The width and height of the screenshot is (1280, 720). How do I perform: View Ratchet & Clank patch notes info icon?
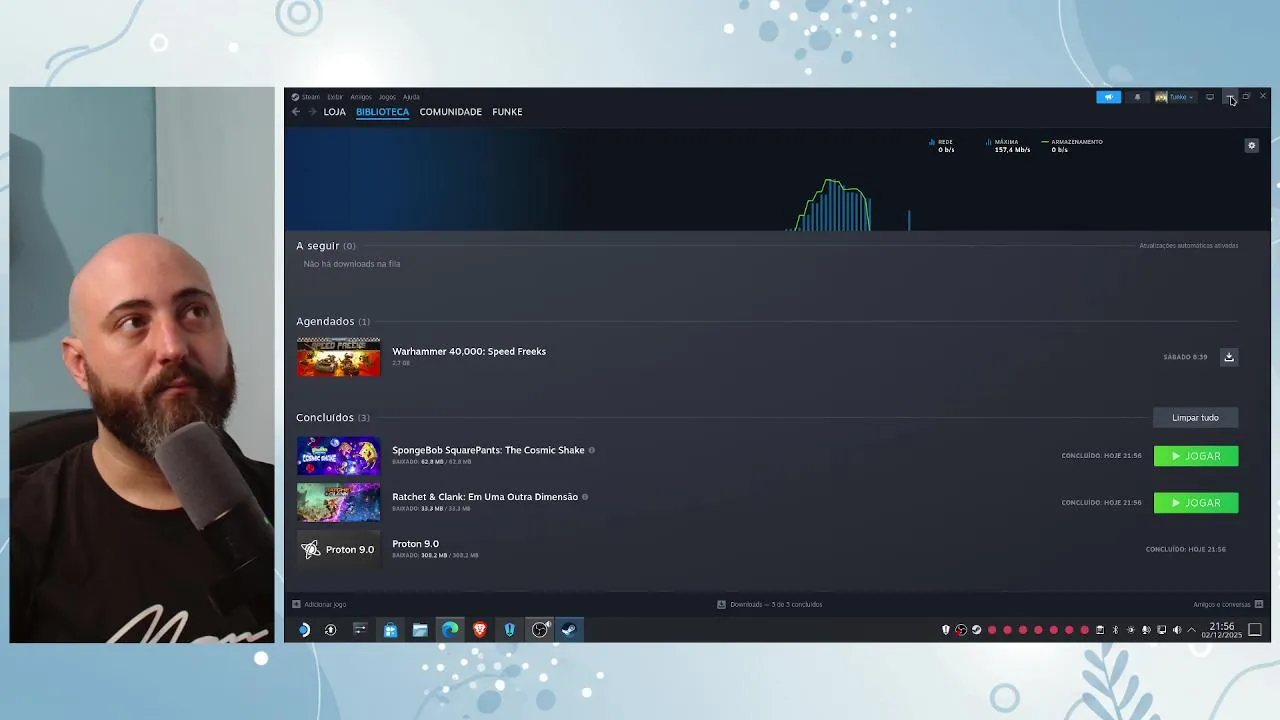585,497
